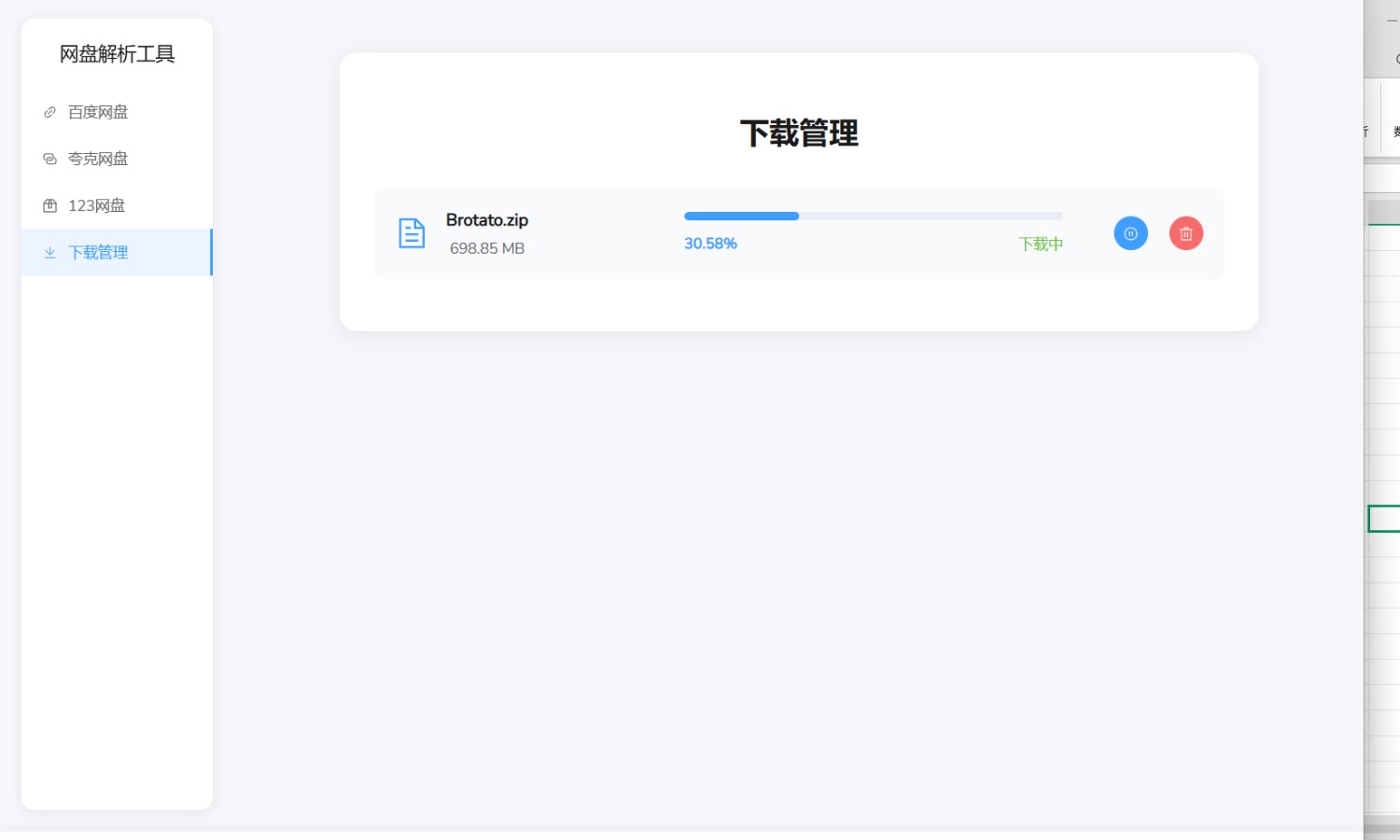
Task: Click the Brotato.zip file name
Action: pos(487,220)
